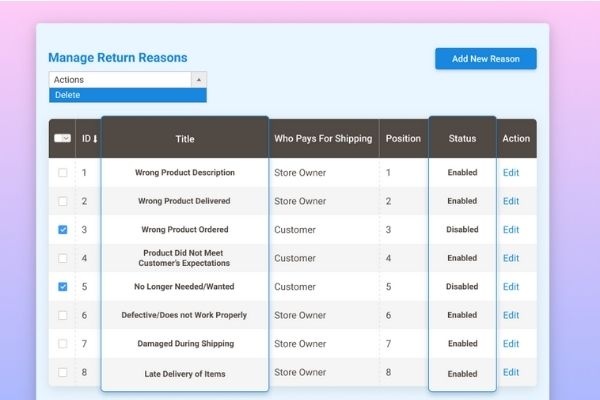Click the Disabled status of row 5
The image size is (600, 400).
click(462, 287)
